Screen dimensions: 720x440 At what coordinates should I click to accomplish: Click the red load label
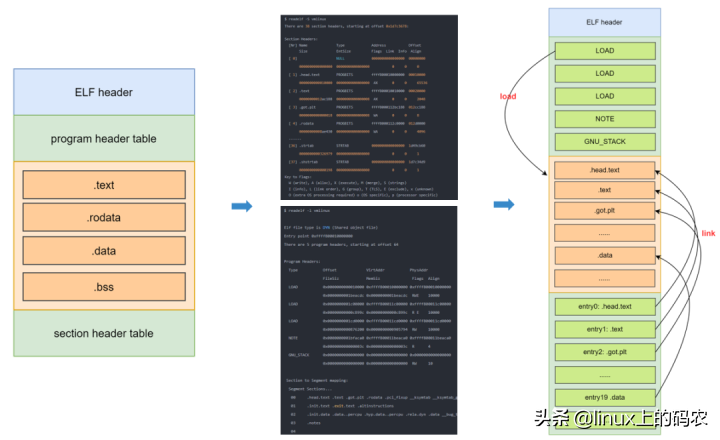point(508,96)
